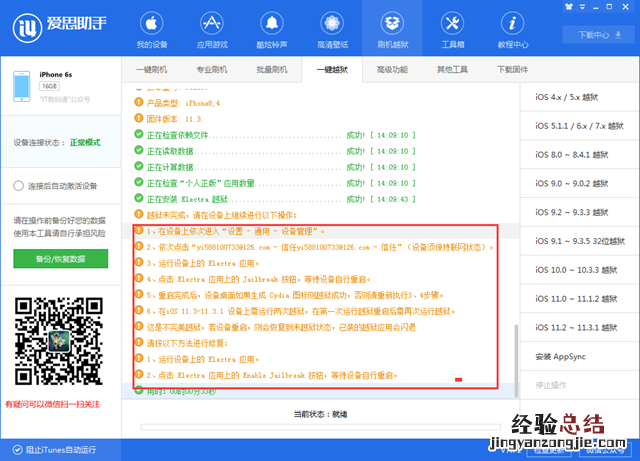Screen dimensions: 640x461
Task: Click the green check icon beside 正在读取数据
Action: point(139,150)
